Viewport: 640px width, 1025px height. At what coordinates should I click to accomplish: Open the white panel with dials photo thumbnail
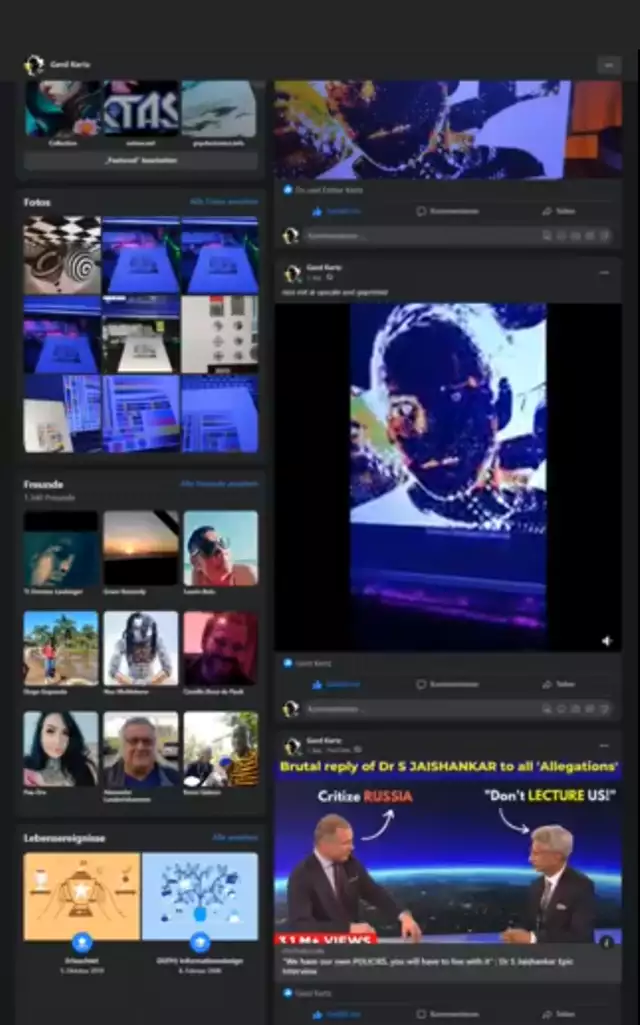[x=220, y=334]
